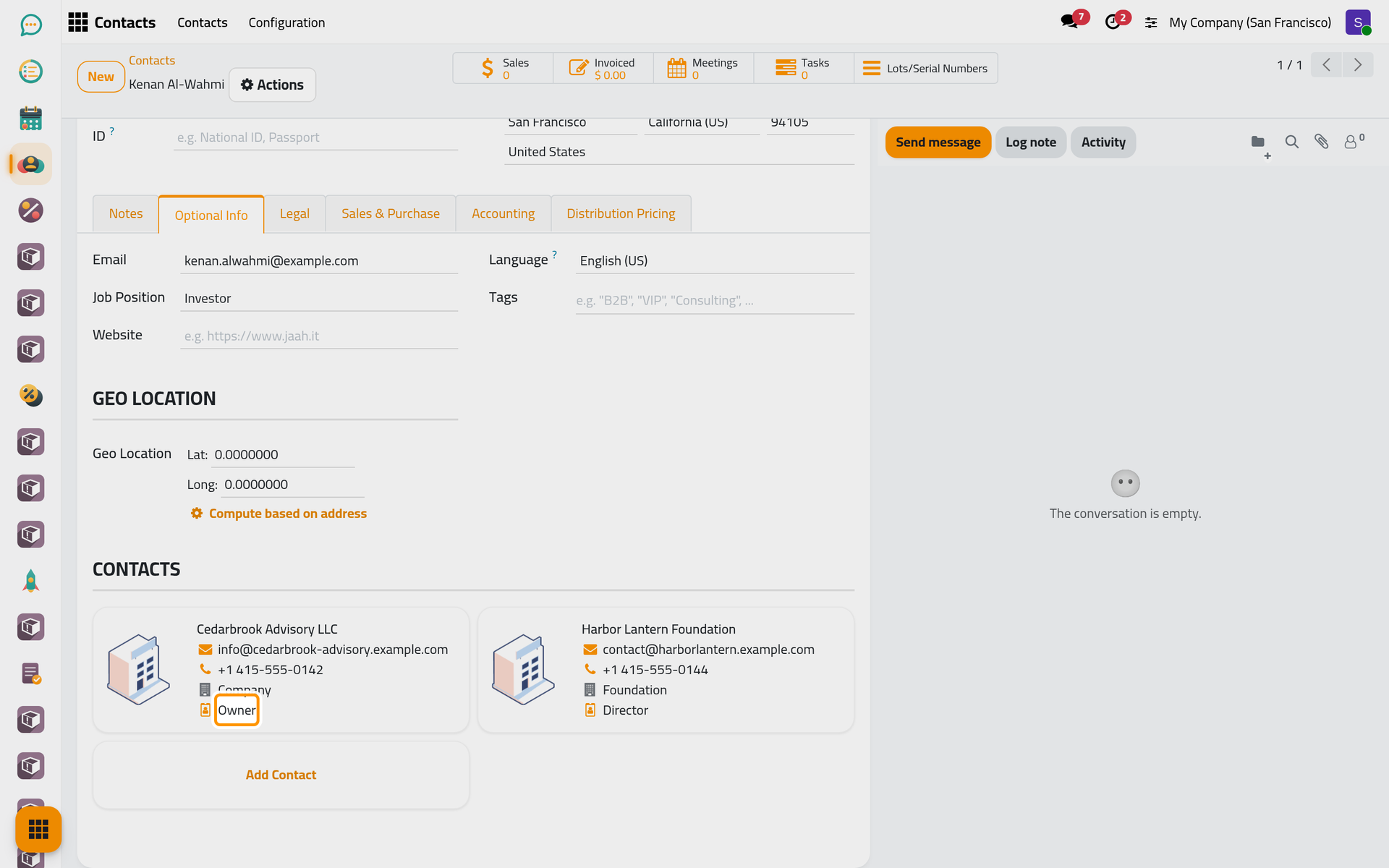Image resolution: width=1389 pixels, height=868 pixels.
Task: Open the Tasks stat button
Action: pyautogui.click(x=804, y=68)
